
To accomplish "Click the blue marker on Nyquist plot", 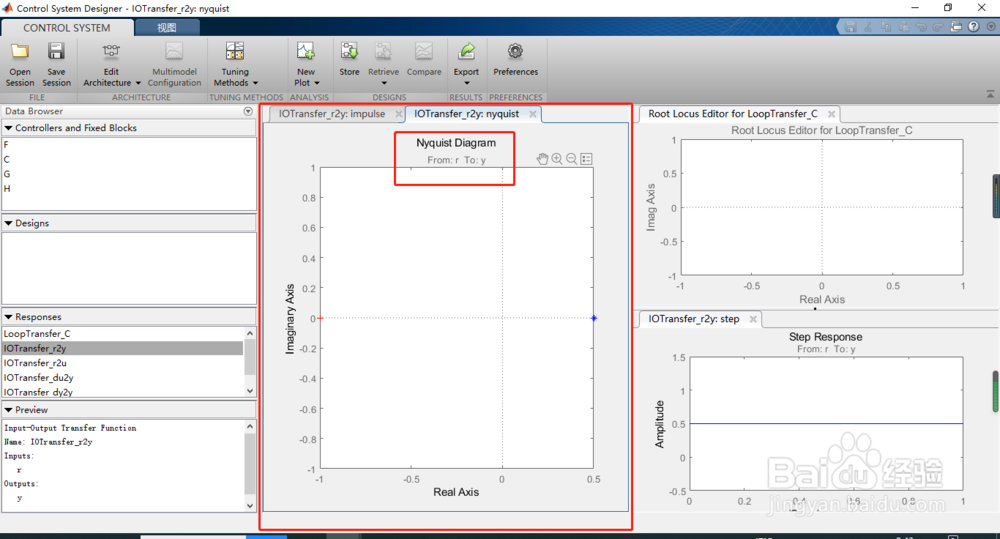I will [x=594, y=318].
